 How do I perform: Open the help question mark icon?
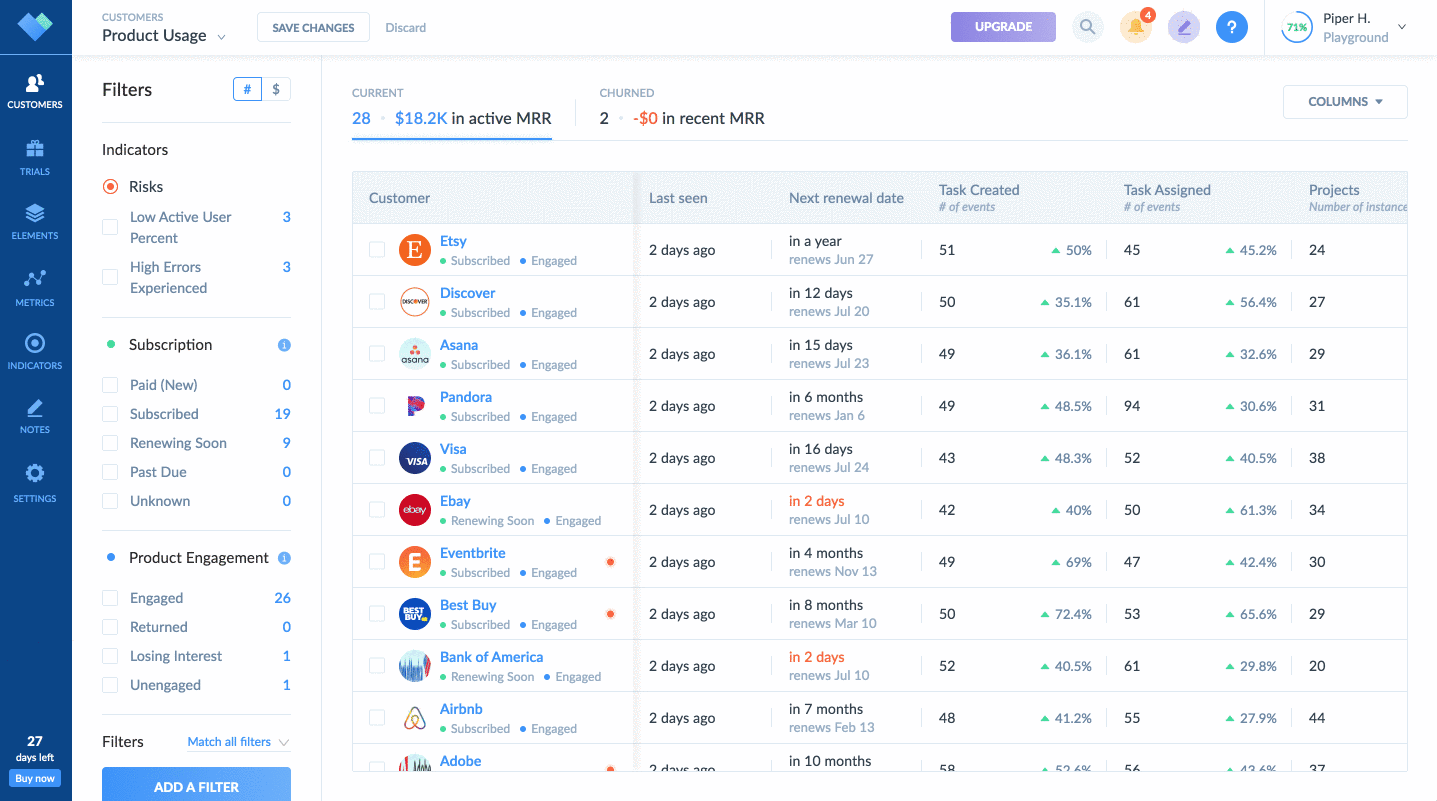[1232, 28]
